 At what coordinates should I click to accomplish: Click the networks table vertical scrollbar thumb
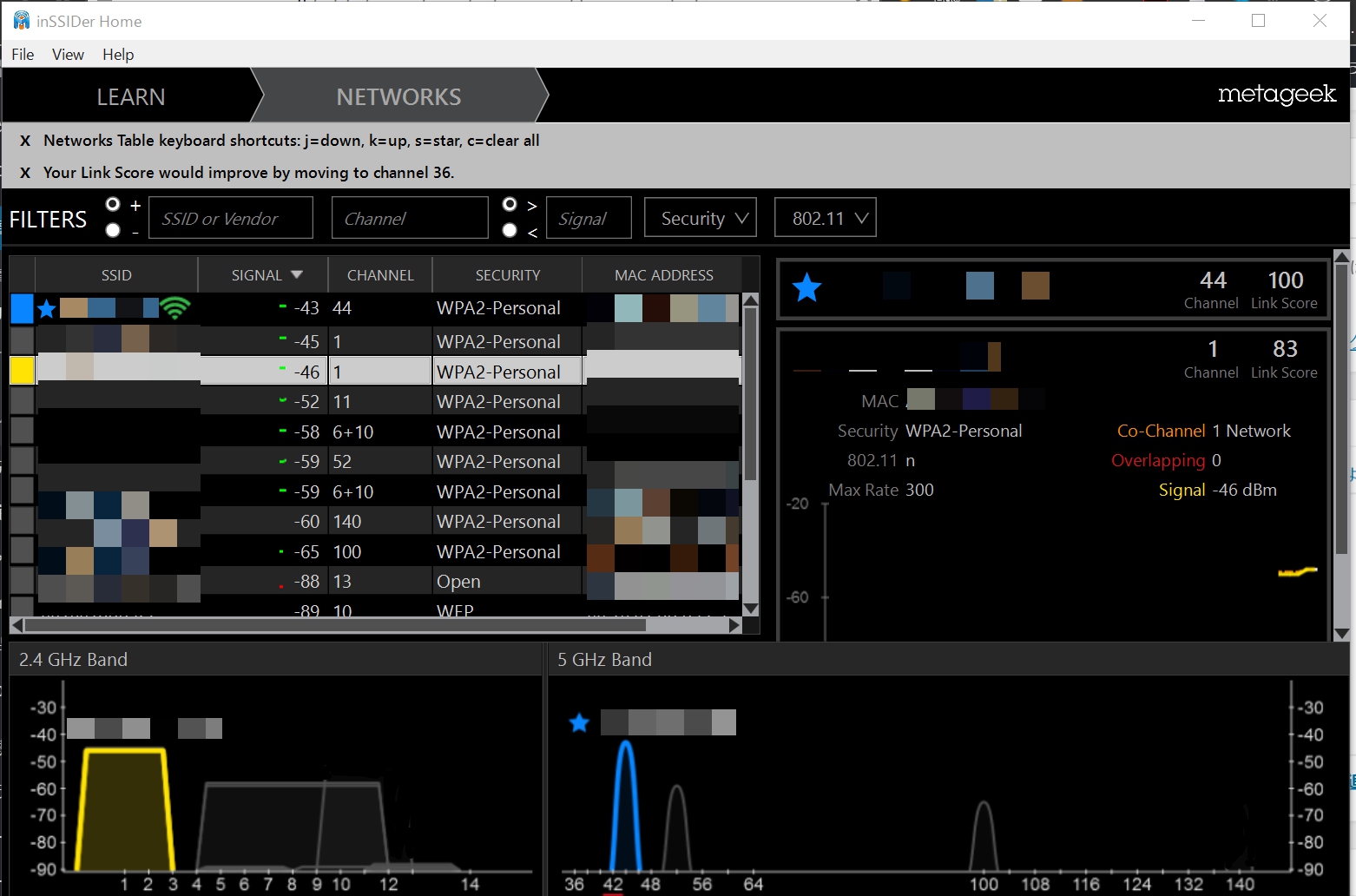(751, 394)
